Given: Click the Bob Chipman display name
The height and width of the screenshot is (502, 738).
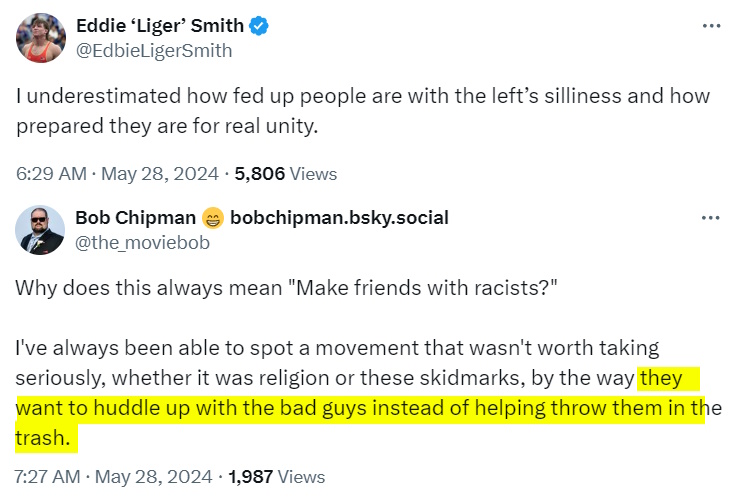Looking at the screenshot, I should click(x=134, y=218).
